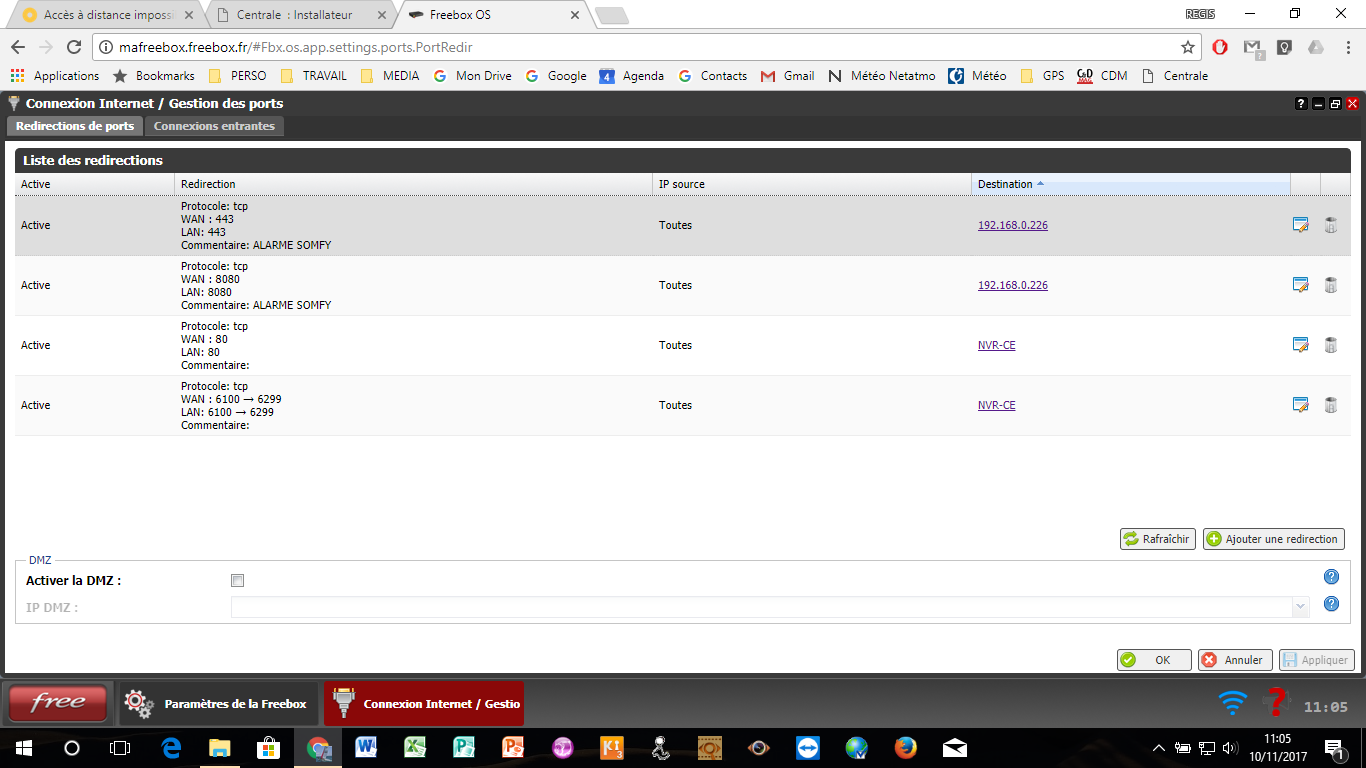Open Chrome Applications shortcut
The height and width of the screenshot is (768, 1366).
tap(55, 76)
